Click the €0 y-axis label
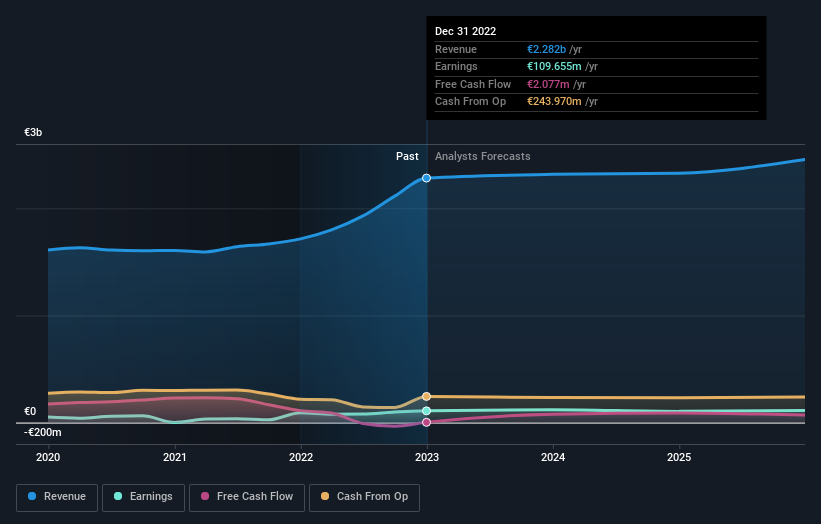The height and width of the screenshot is (524, 821). coord(30,411)
